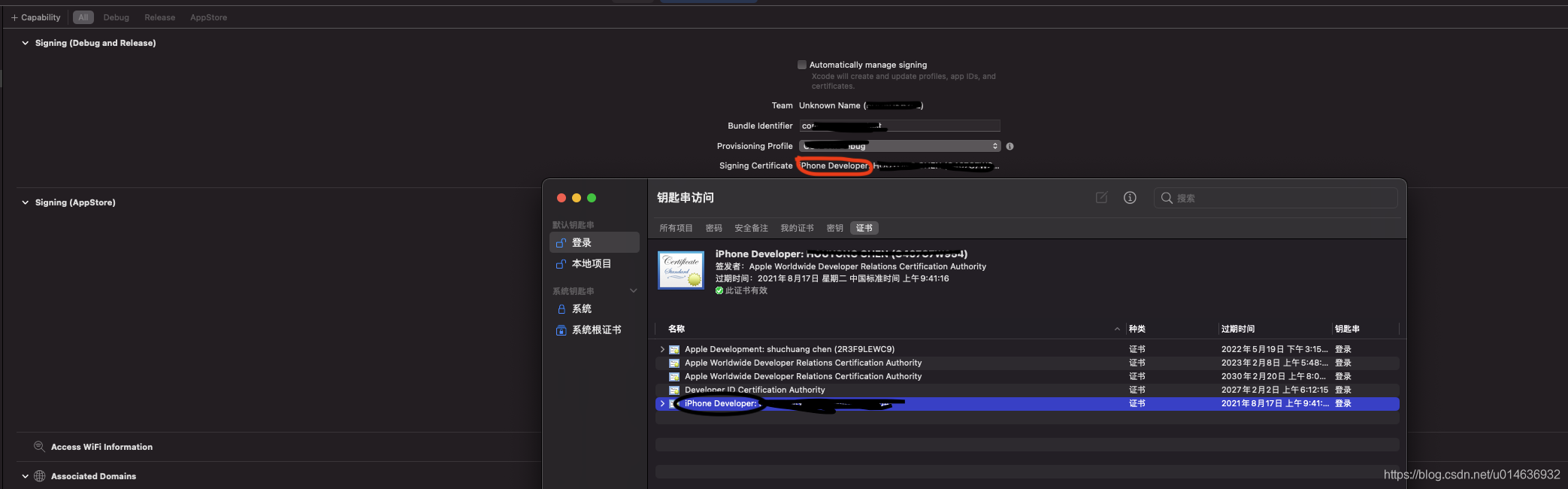Image resolution: width=1568 pixels, height=489 pixels.
Task: Click the Associated Domains globe icon
Action: 40,476
